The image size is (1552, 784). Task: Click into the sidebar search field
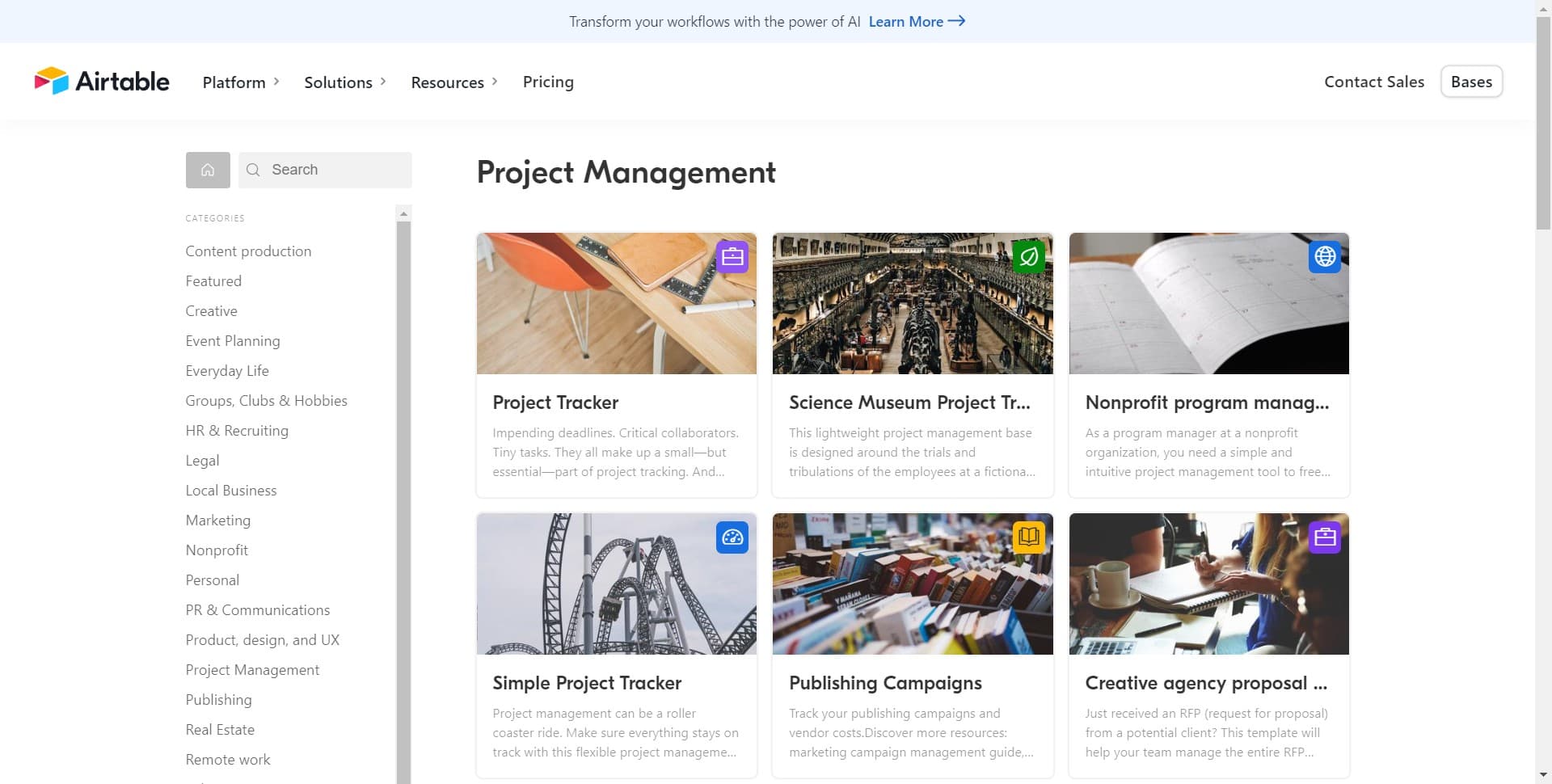(331, 170)
